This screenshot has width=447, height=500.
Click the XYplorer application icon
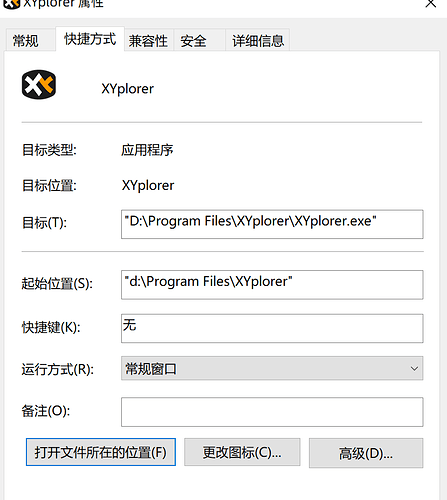[x=39, y=85]
